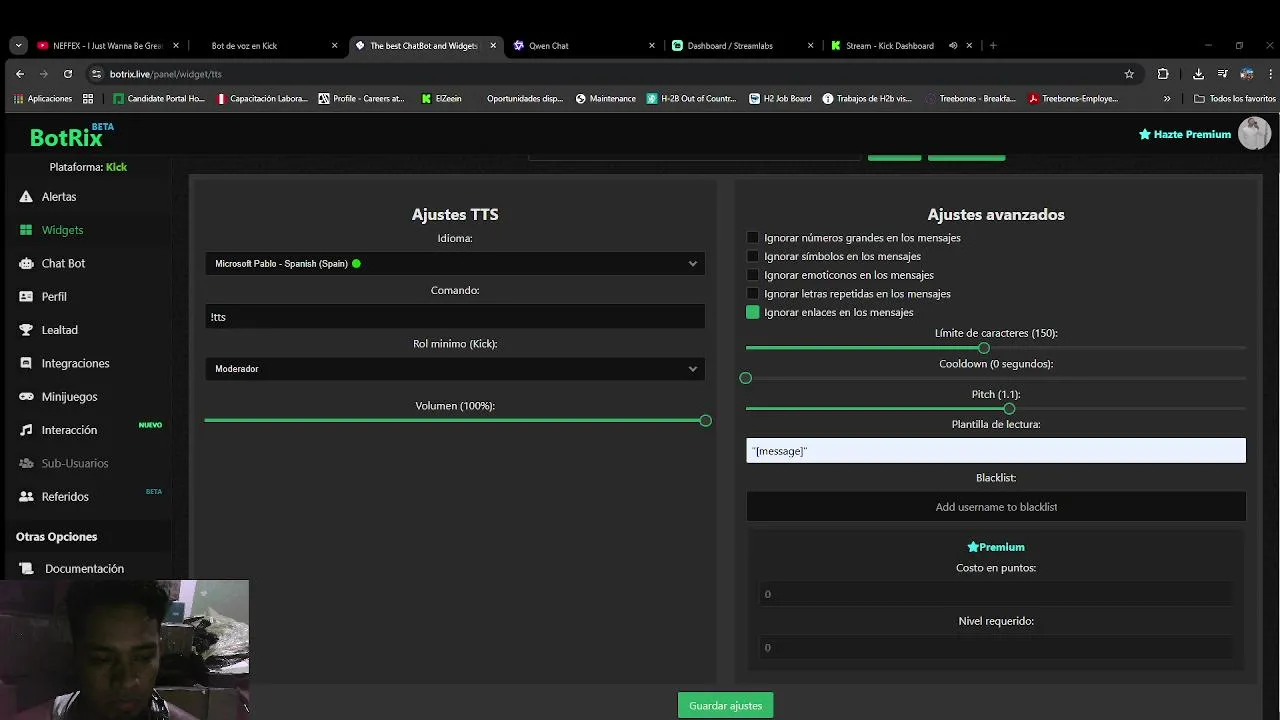1280x720 pixels.
Task: Expand the hidden bookmarks chevron
Action: pyautogui.click(x=1166, y=99)
